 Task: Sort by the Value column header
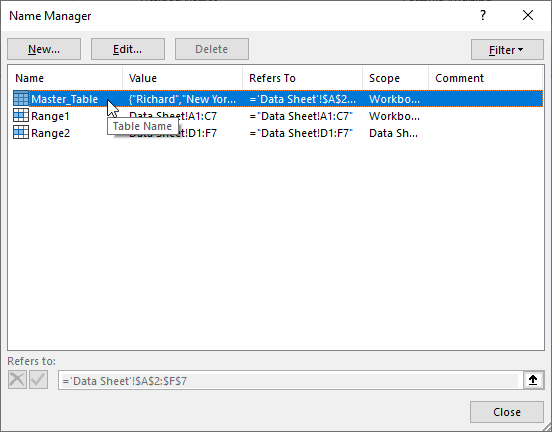pyautogui.click(x=182, y=78)
